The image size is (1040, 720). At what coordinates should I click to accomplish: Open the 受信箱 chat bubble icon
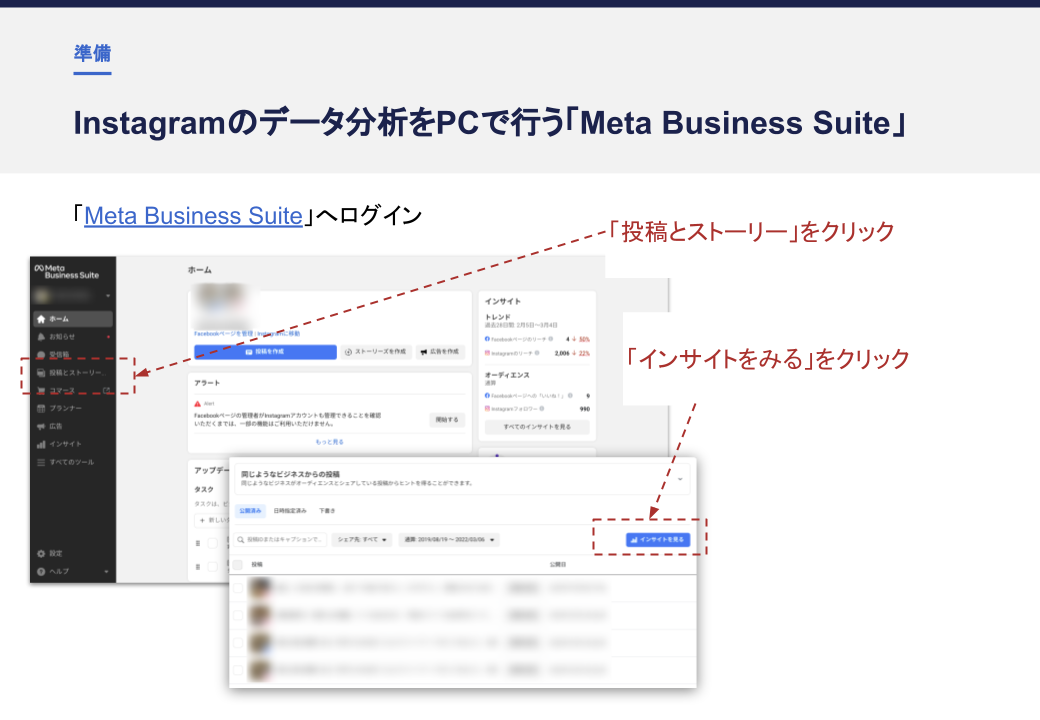(41, 355)
